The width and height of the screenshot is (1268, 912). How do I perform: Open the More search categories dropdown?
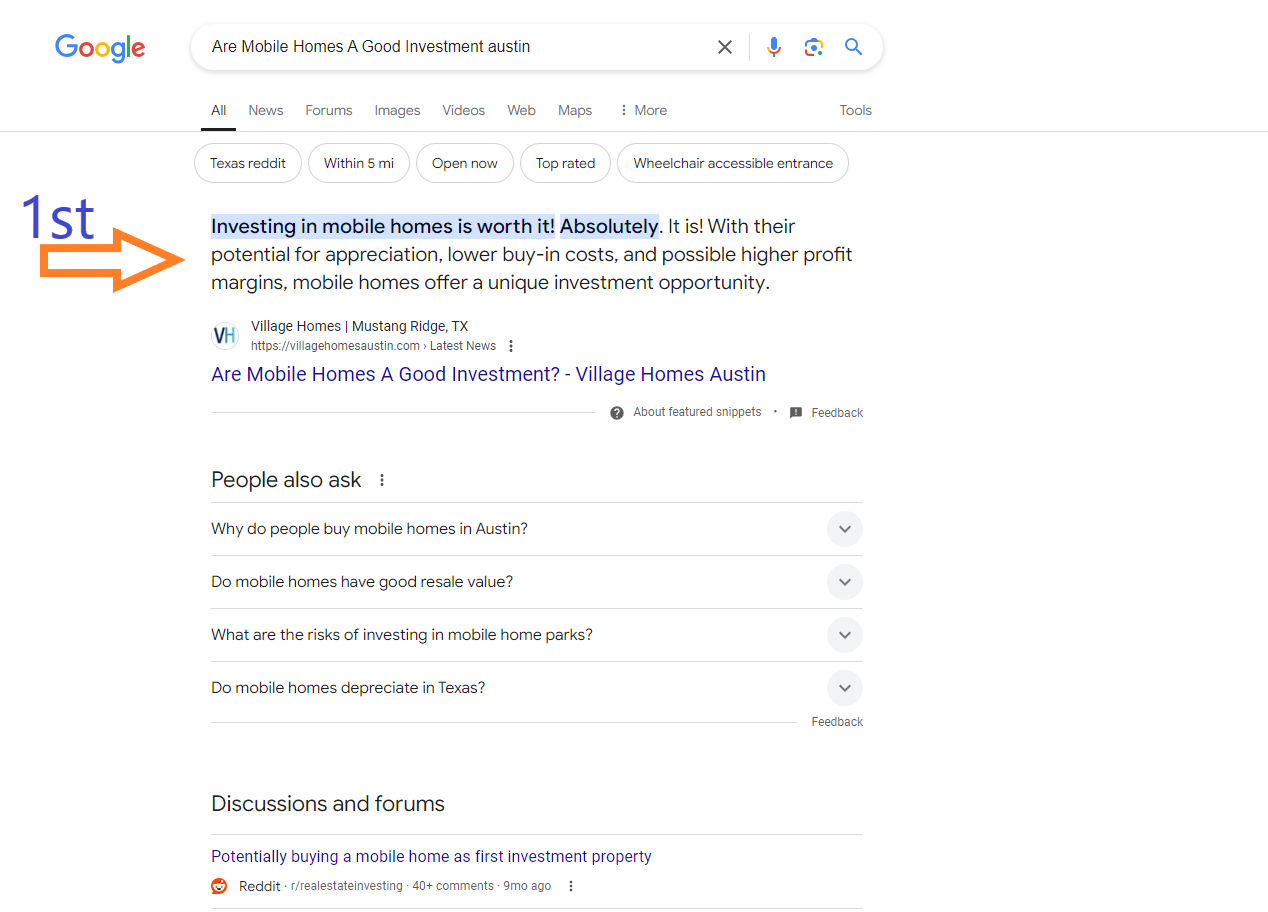tap(643, 110)
